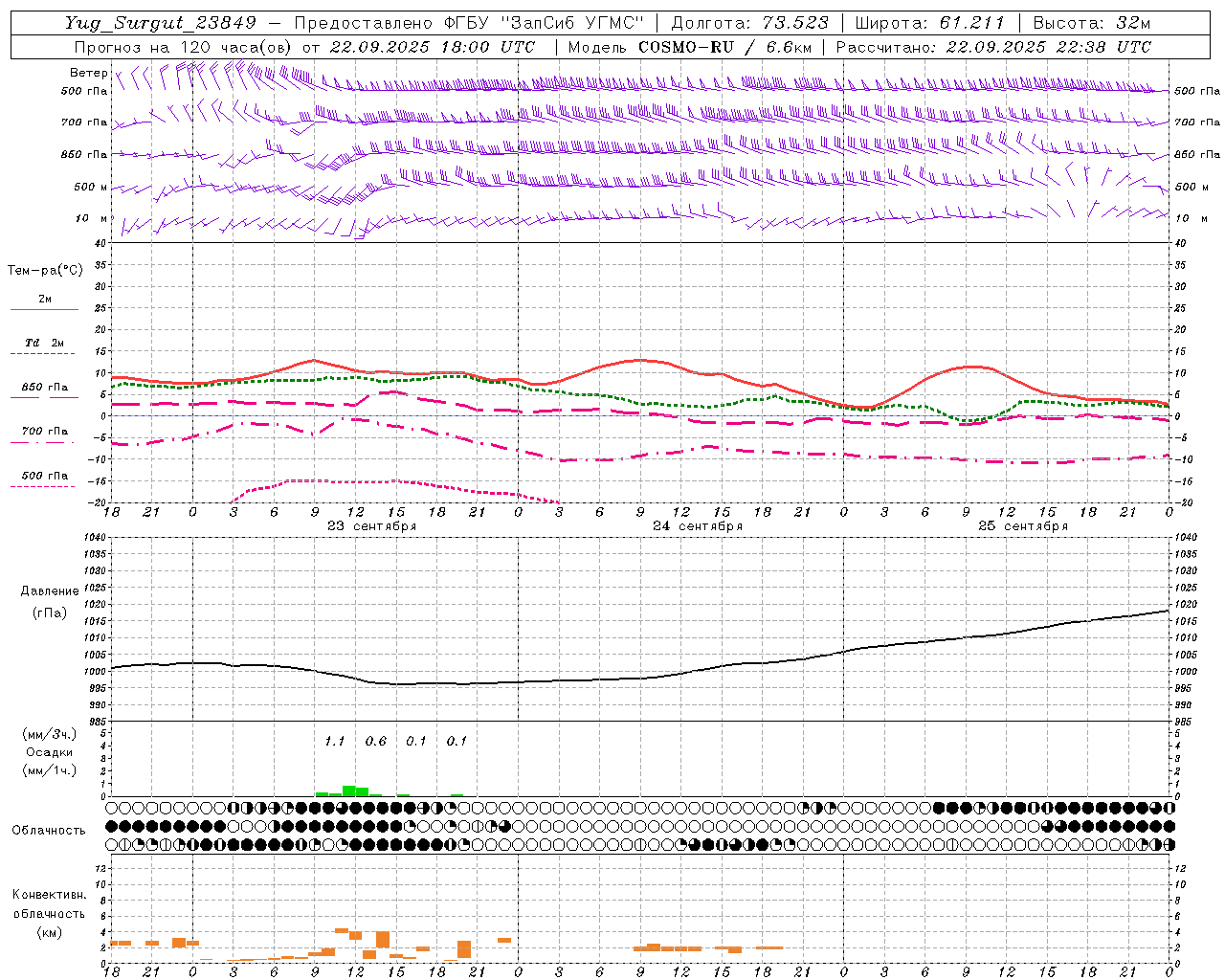Select the model name COSMO-RU / 6.6км
The image size is (1225, 980).
pyautogui.click(x=724, y=47)
